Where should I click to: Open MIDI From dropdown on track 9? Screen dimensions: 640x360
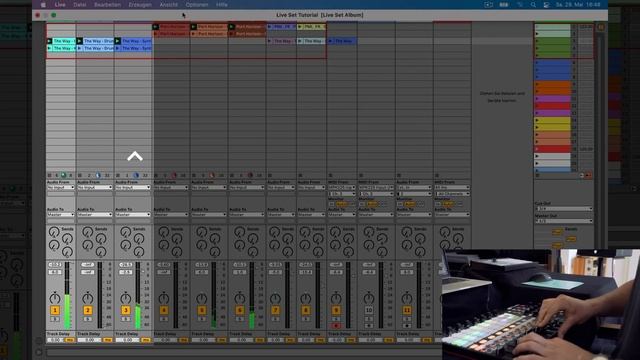coord(342,187)
